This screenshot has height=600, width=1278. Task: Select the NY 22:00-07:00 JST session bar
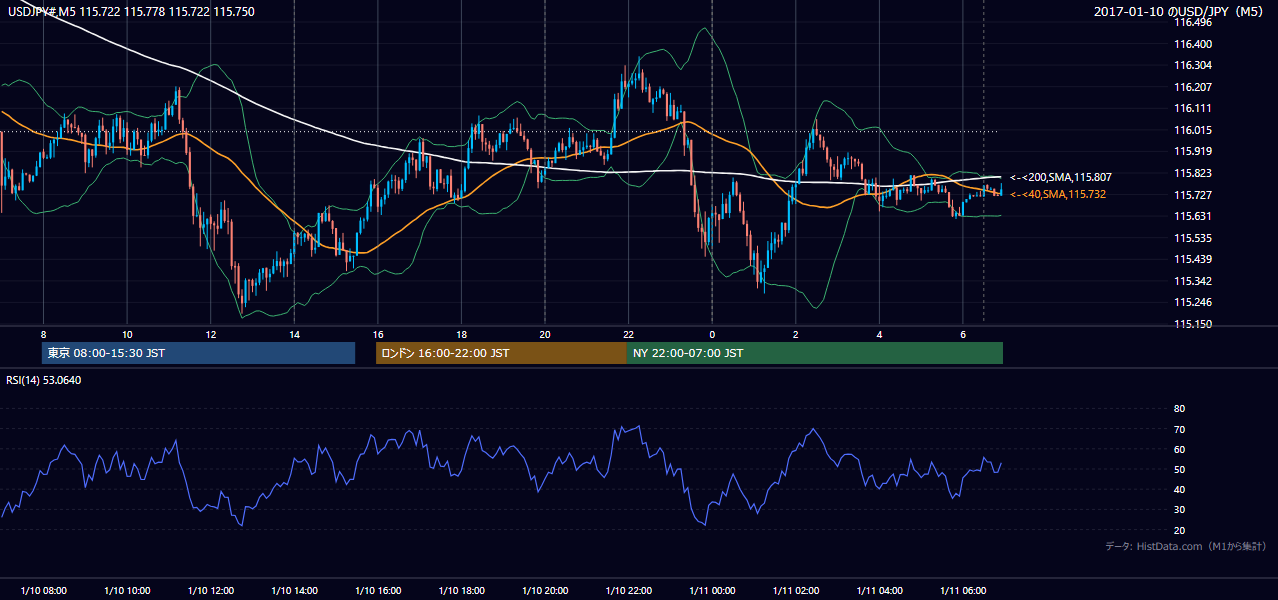[x=815, y=353]
